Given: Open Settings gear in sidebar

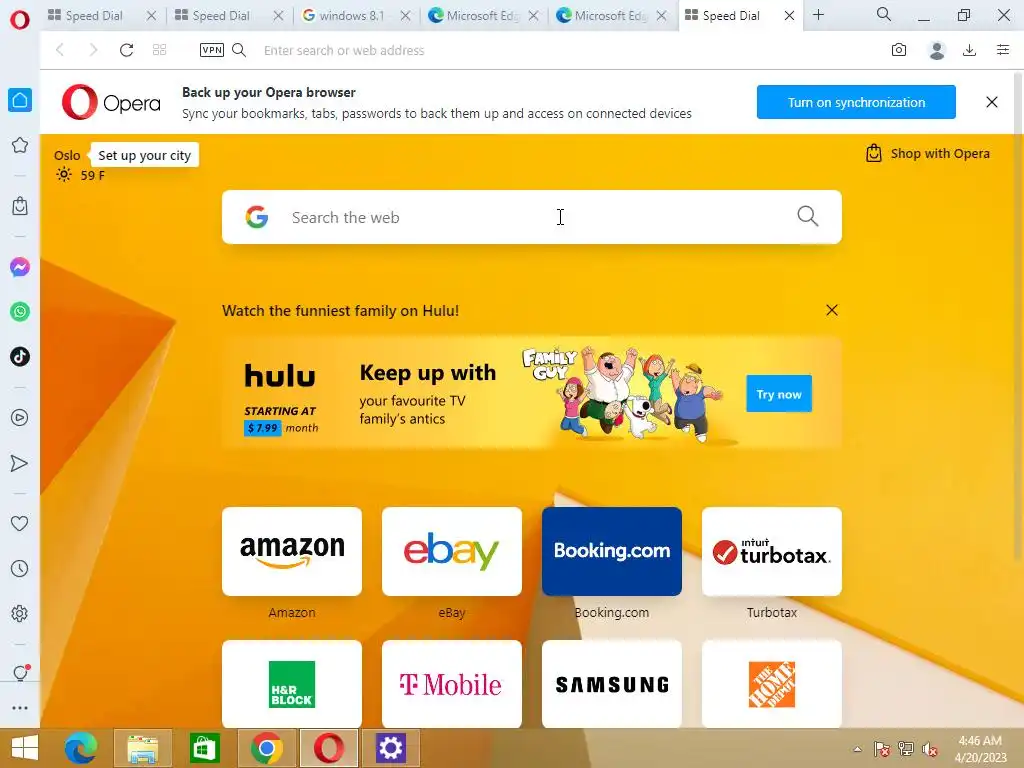Looking at the screenshot, I should click(20, 613).
